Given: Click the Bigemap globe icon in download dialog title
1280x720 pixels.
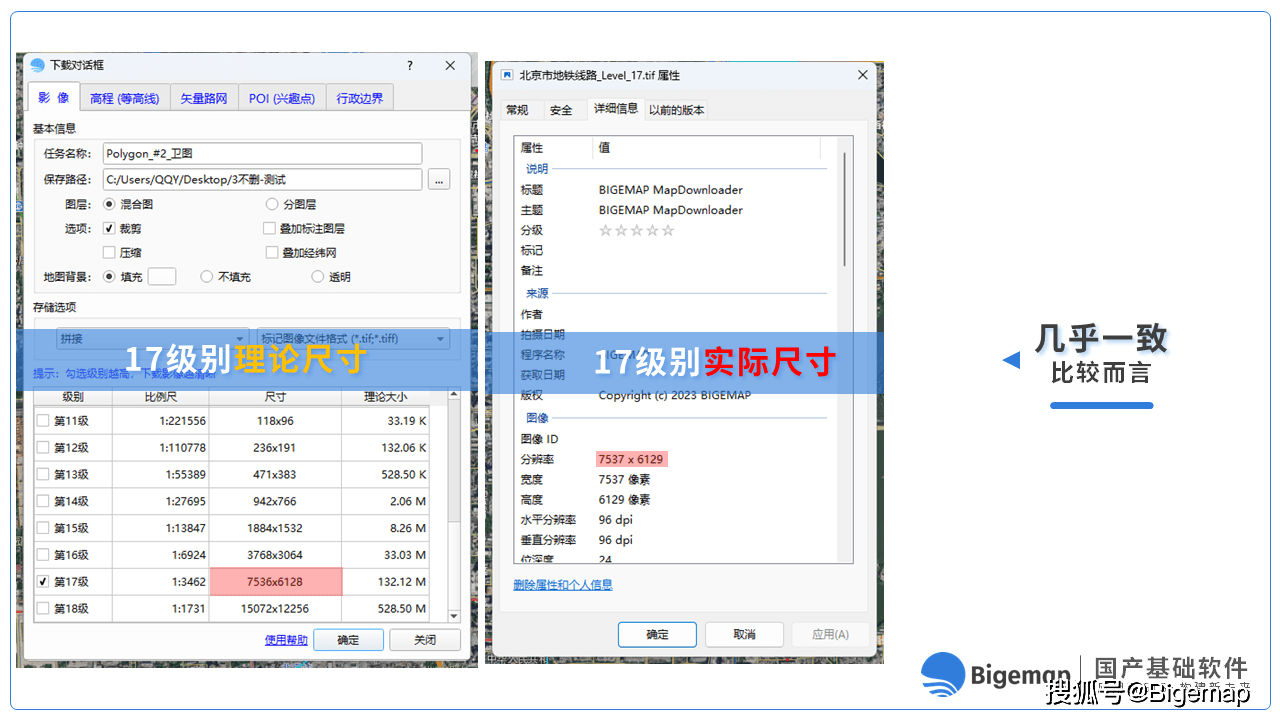Looking at the screenshot, I should [38, 65].
